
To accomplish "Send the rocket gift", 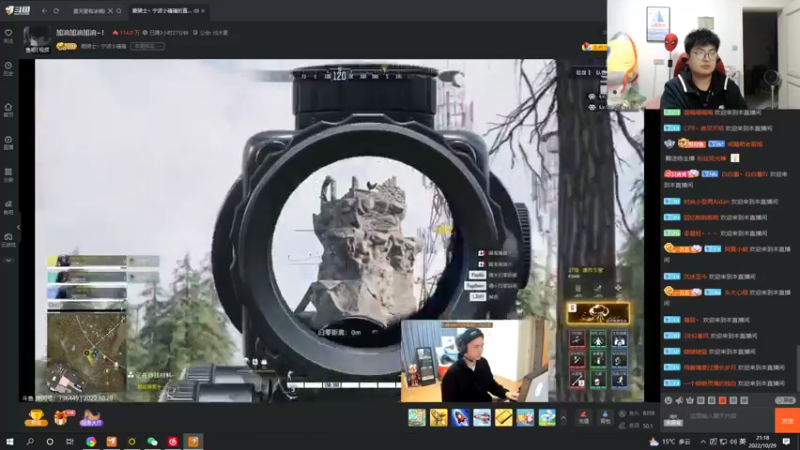I will pos(460,417).
